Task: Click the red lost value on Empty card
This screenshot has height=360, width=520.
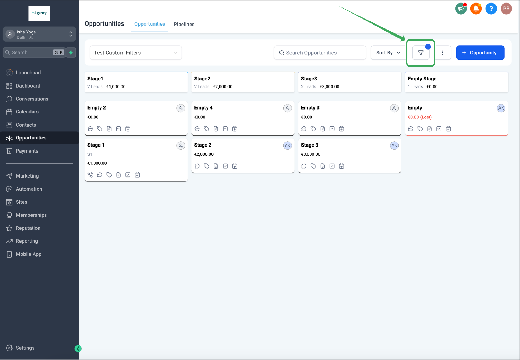Action: tap(420, 117)
